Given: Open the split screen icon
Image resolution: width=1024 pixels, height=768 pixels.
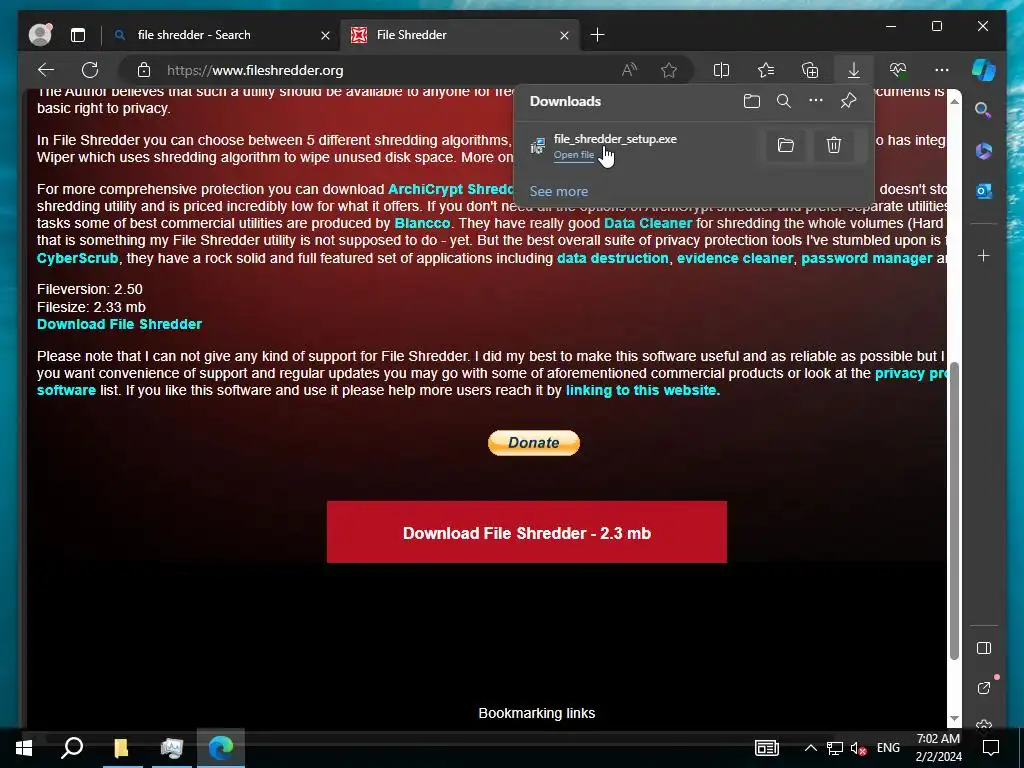Looking at the screenshot, I should coord(722,70).
